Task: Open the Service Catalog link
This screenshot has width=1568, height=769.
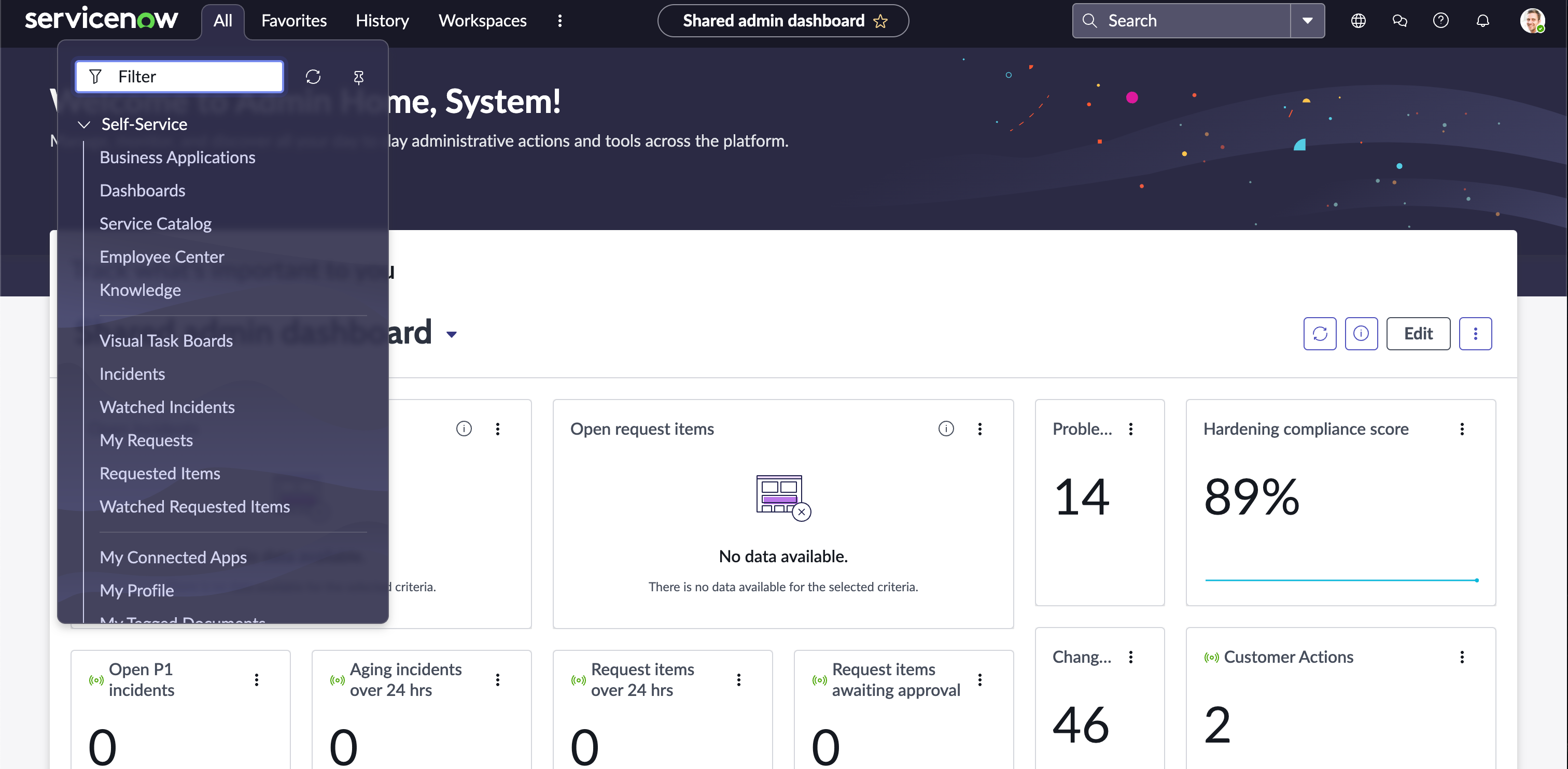Action: [x=155, y=223]
